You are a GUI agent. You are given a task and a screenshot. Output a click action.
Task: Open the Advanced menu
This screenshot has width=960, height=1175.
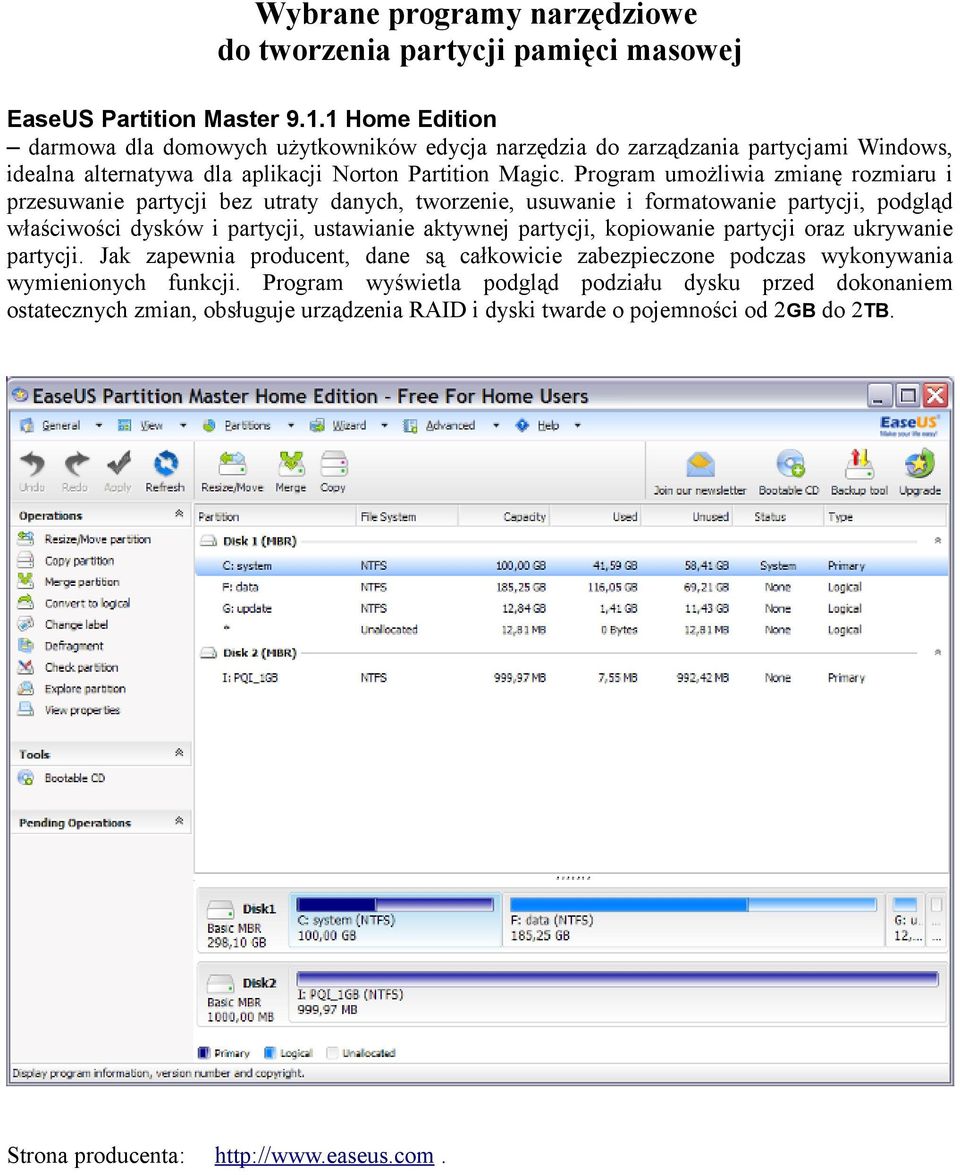click(x=450, y=426)
